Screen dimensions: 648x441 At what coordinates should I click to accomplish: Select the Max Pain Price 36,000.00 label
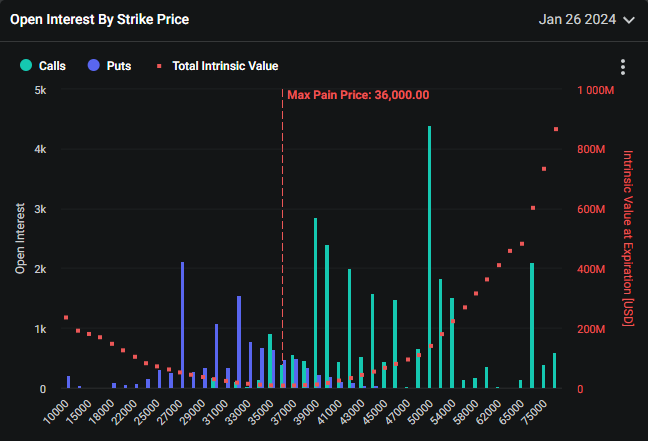[x=358, y=95]
